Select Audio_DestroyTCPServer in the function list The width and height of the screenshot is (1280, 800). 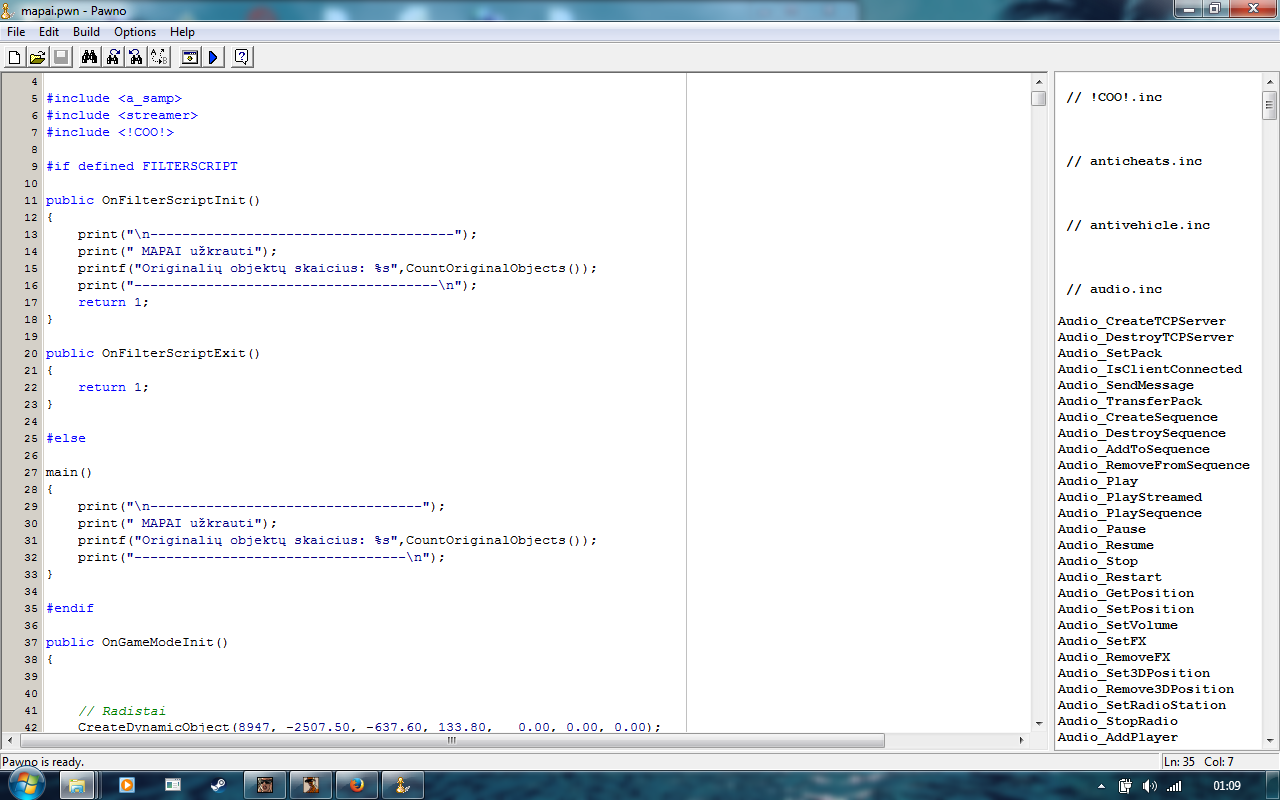point(1145,337)
